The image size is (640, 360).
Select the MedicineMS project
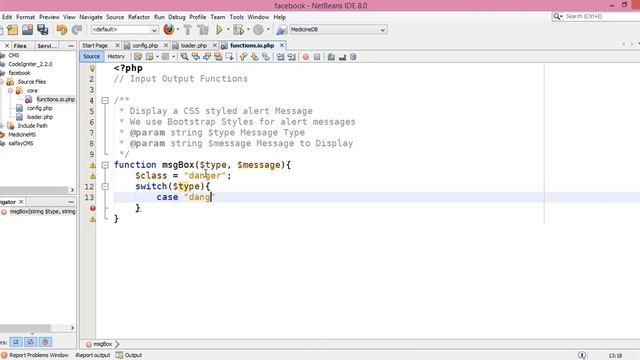22,135
